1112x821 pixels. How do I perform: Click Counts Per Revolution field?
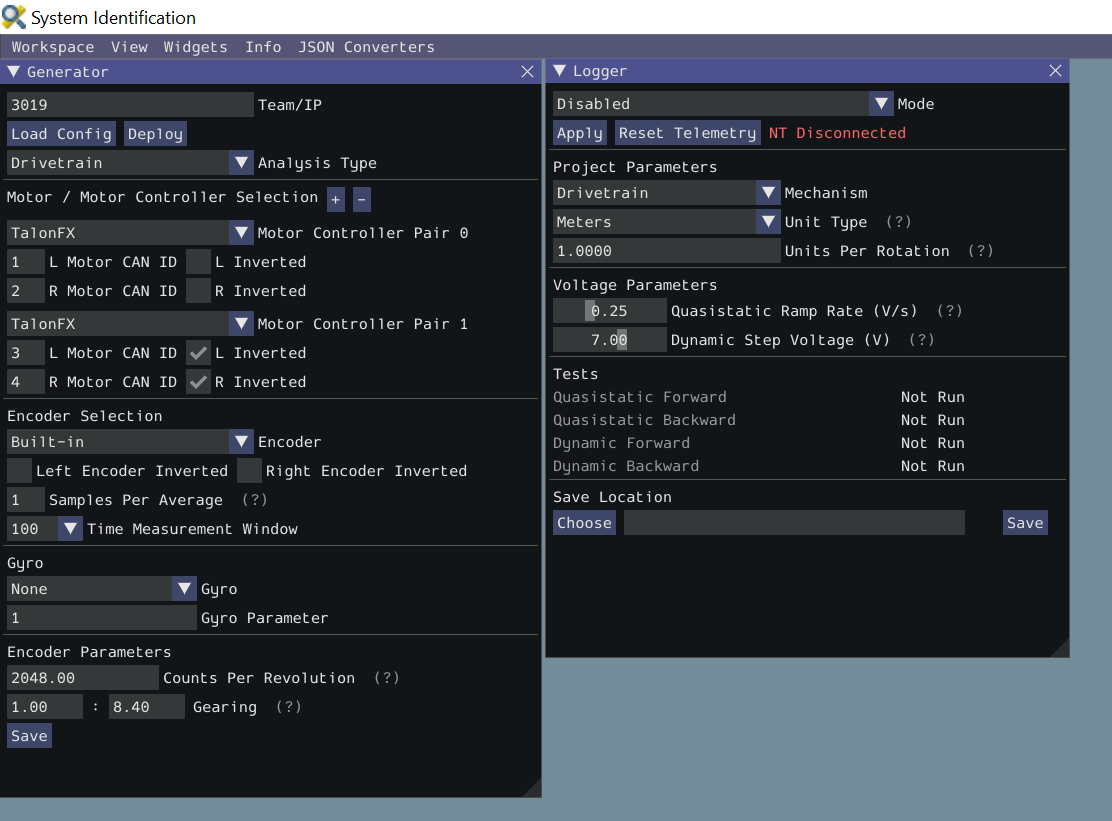[x=82, y=678]
